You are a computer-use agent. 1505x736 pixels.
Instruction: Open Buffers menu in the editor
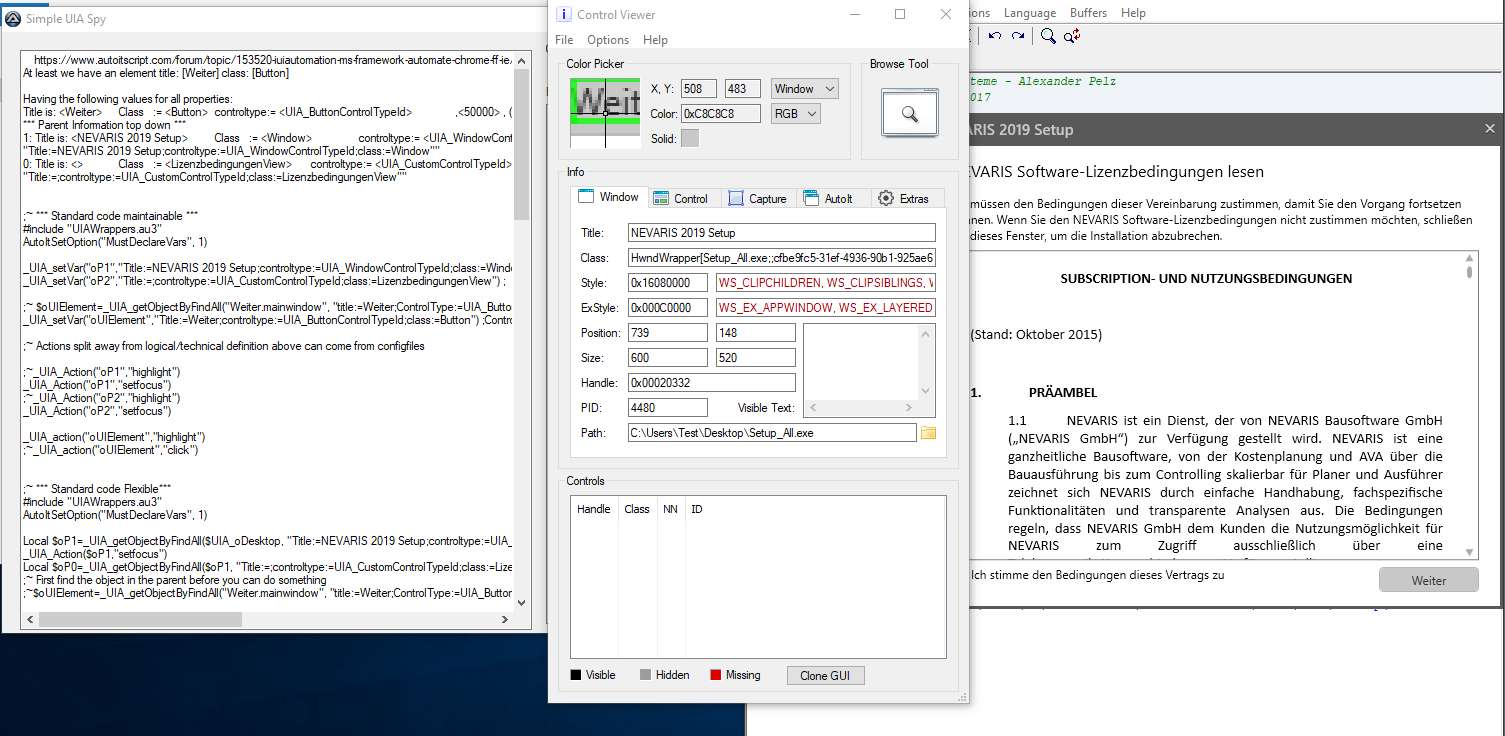pos(1088,13)
